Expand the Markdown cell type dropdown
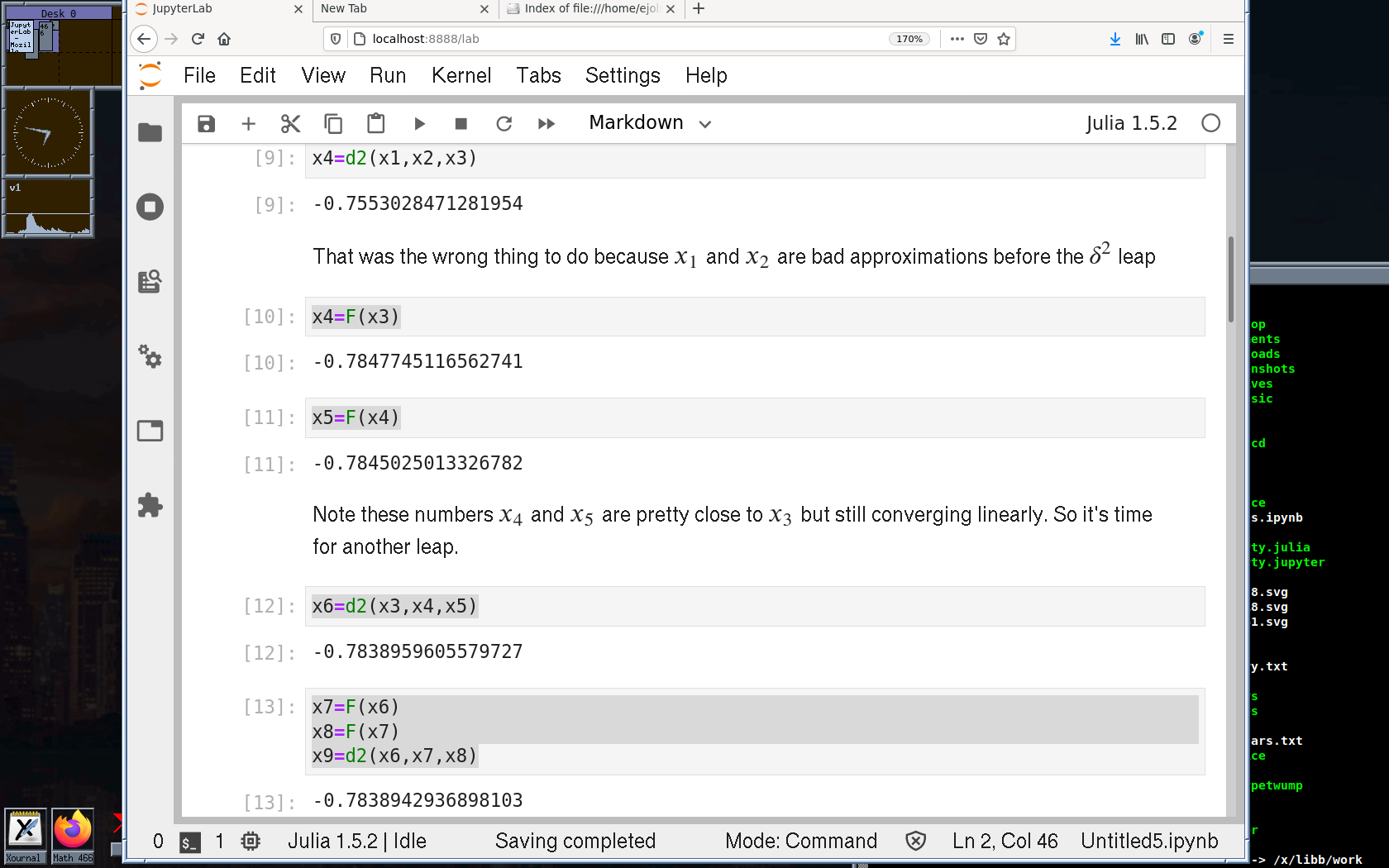Viewport: 1389px width, 868px height. (650, 123)
